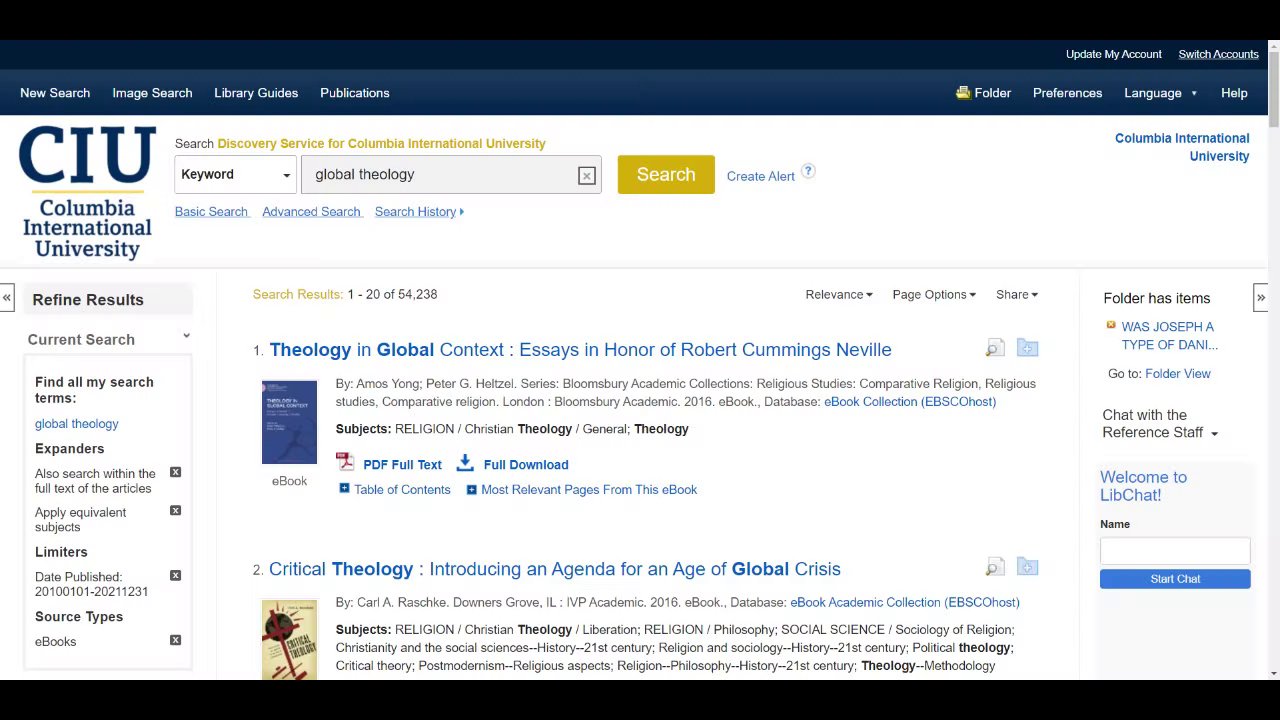Open eBook Academic Collection (EBSCOhost) link
Viewport: 1280px width, 720px height.
905,603
